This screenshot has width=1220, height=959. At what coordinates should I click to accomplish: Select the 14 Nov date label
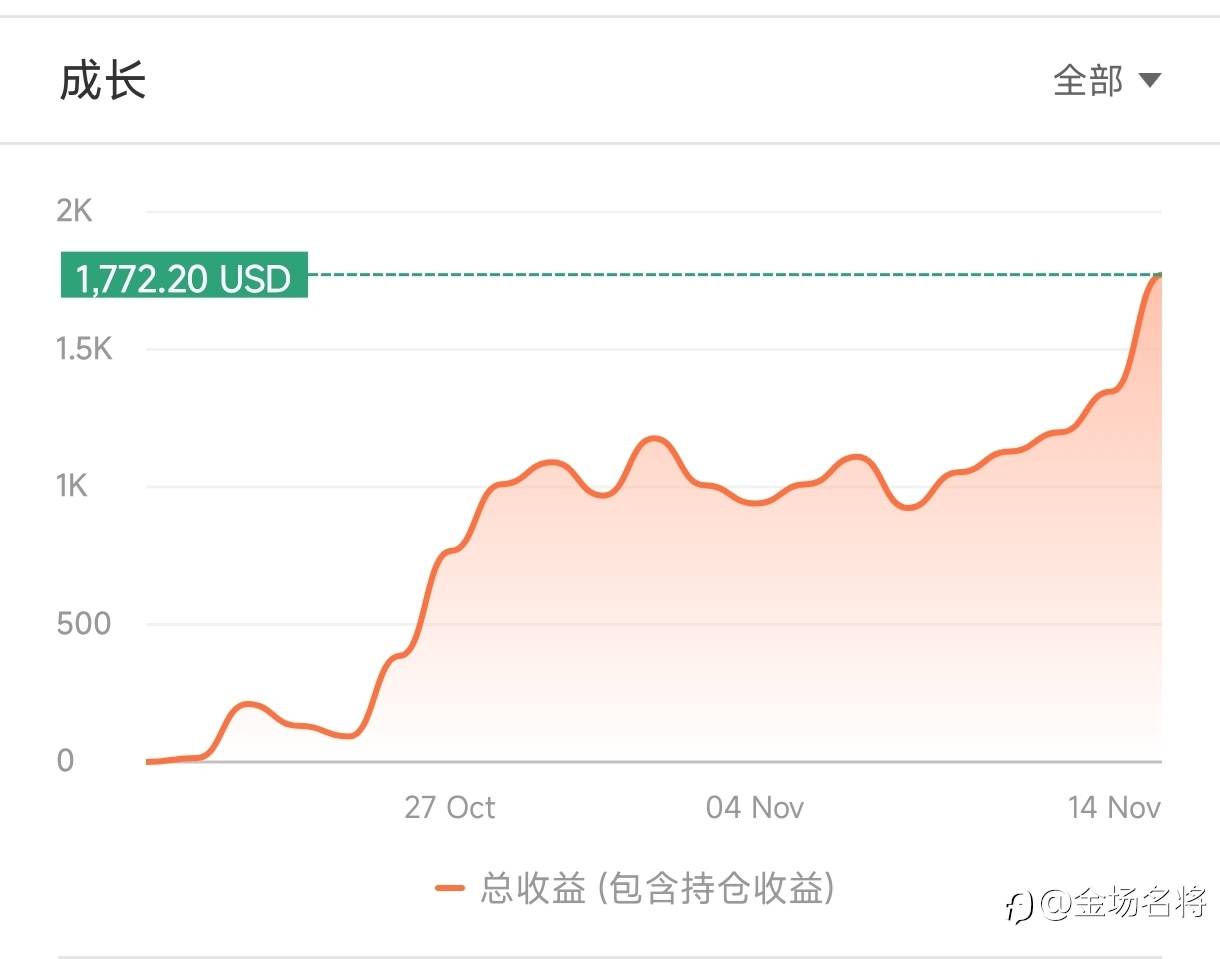(1113, 807)
